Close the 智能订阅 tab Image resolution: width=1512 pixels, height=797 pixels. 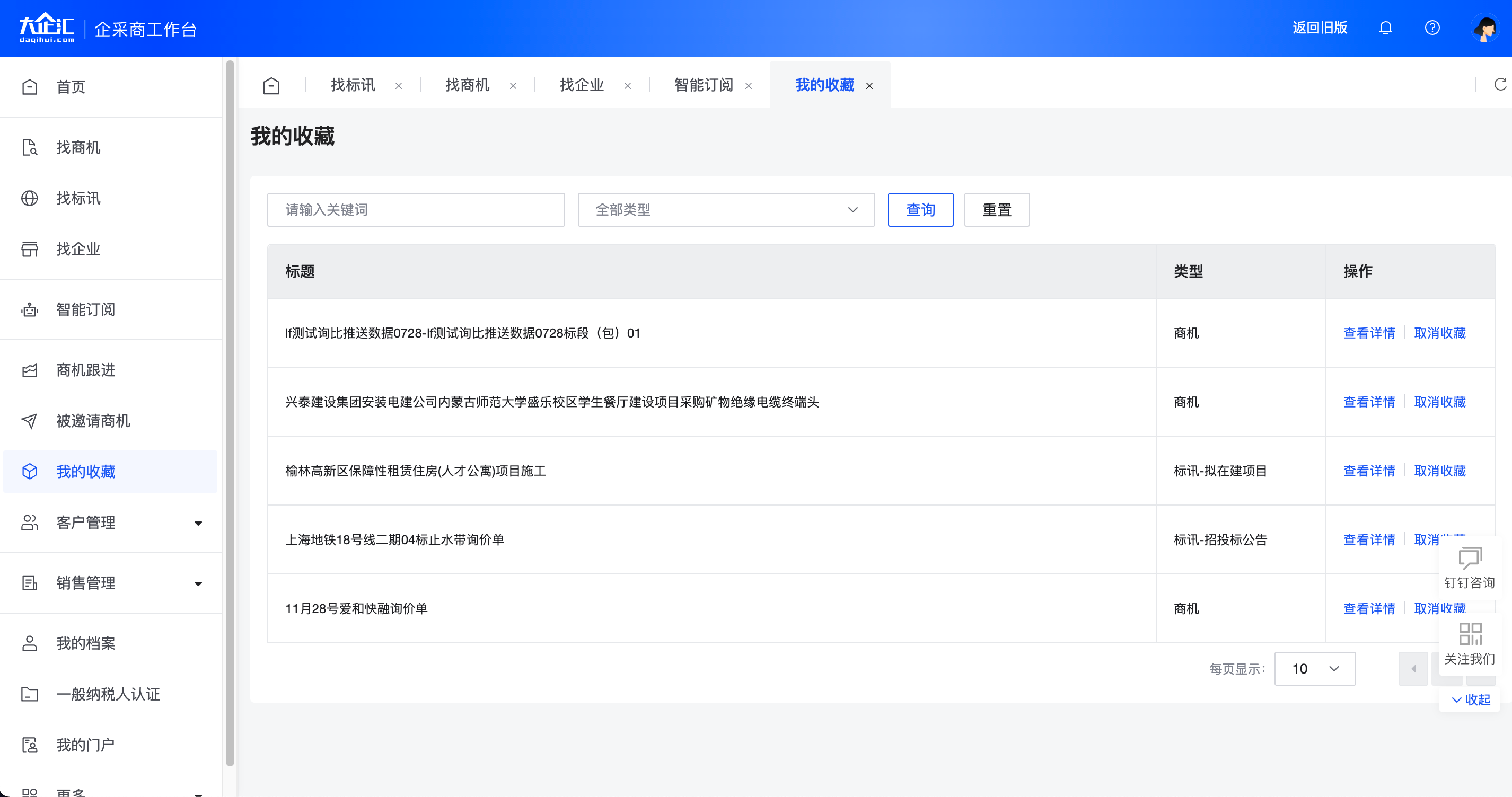749,86
